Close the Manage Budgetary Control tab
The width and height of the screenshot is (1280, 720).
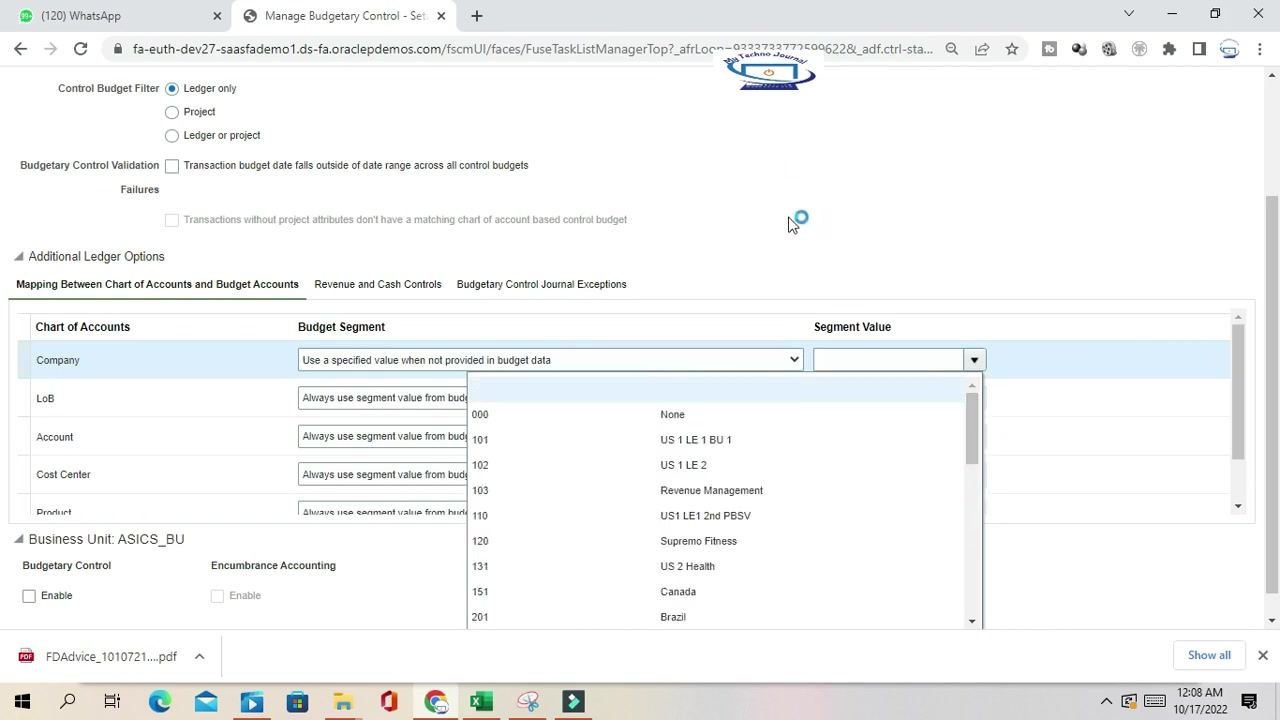(441, 16)
